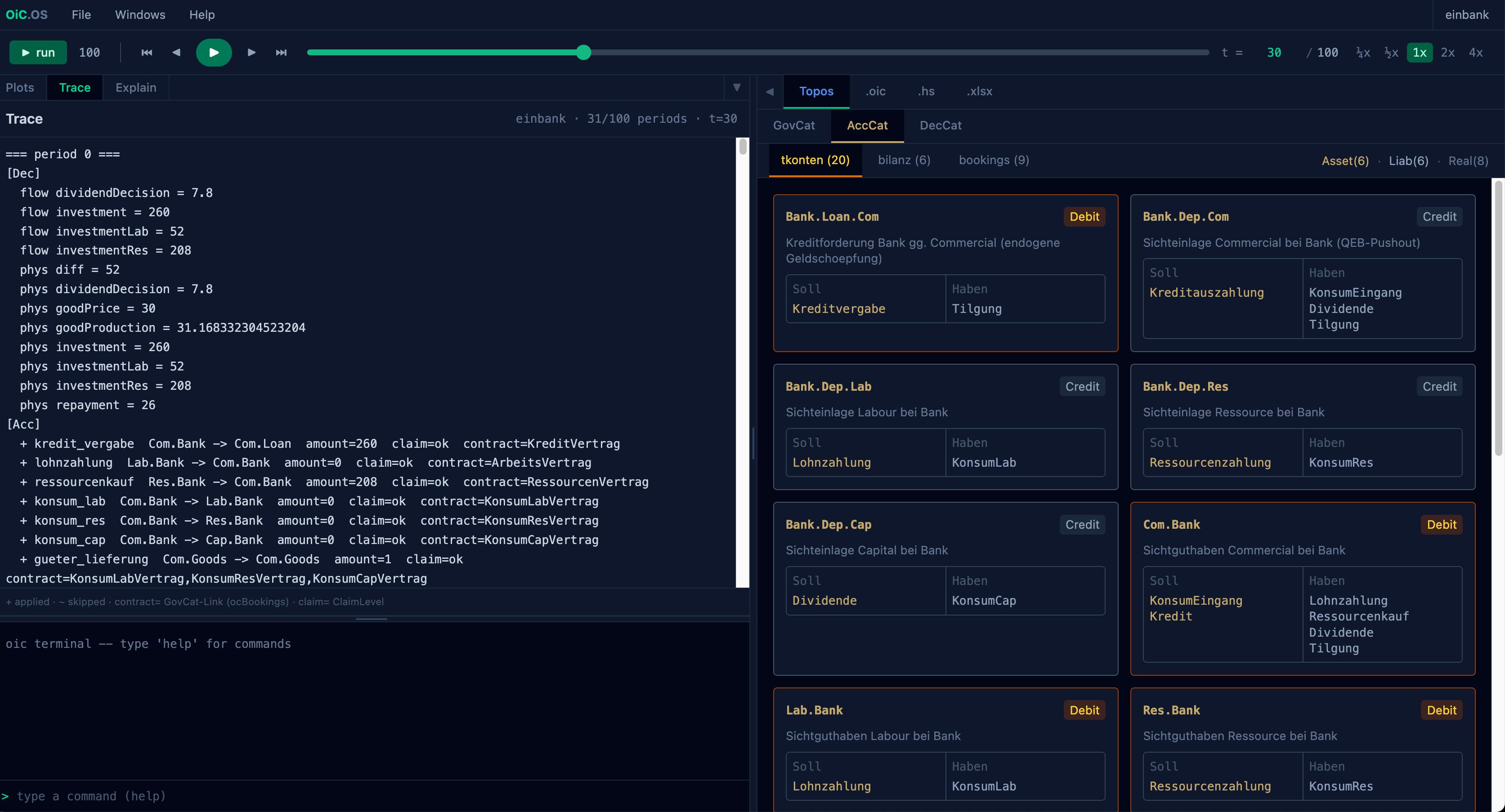This screenshot has width=1505, height=812.
Task: Open the Bank.Loan.Com account card title
Action: (832, 217)
